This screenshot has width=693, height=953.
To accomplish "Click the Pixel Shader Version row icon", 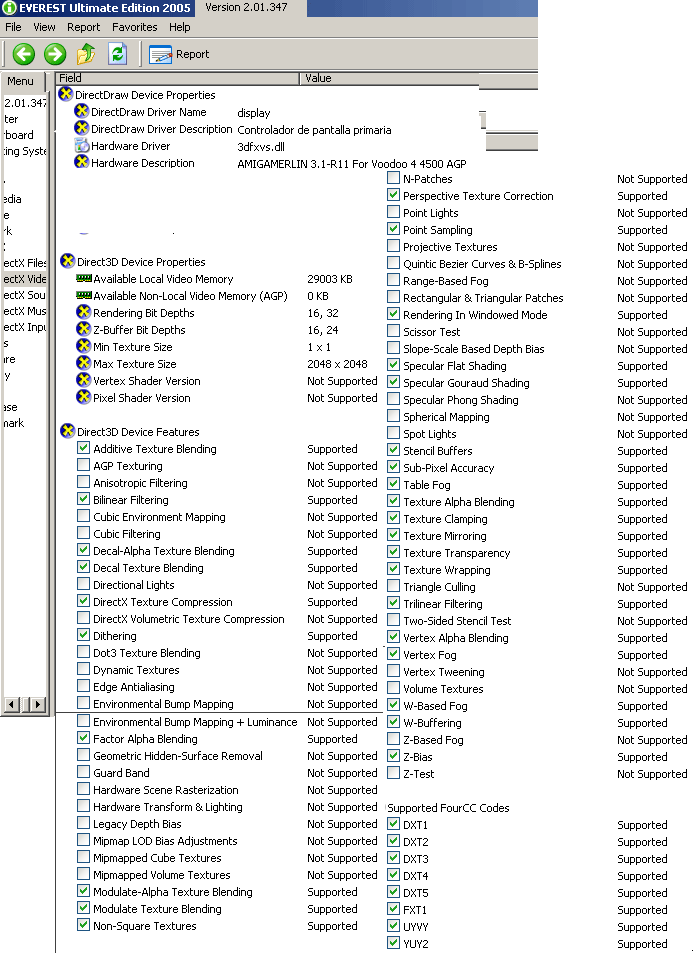I will 83,397.
